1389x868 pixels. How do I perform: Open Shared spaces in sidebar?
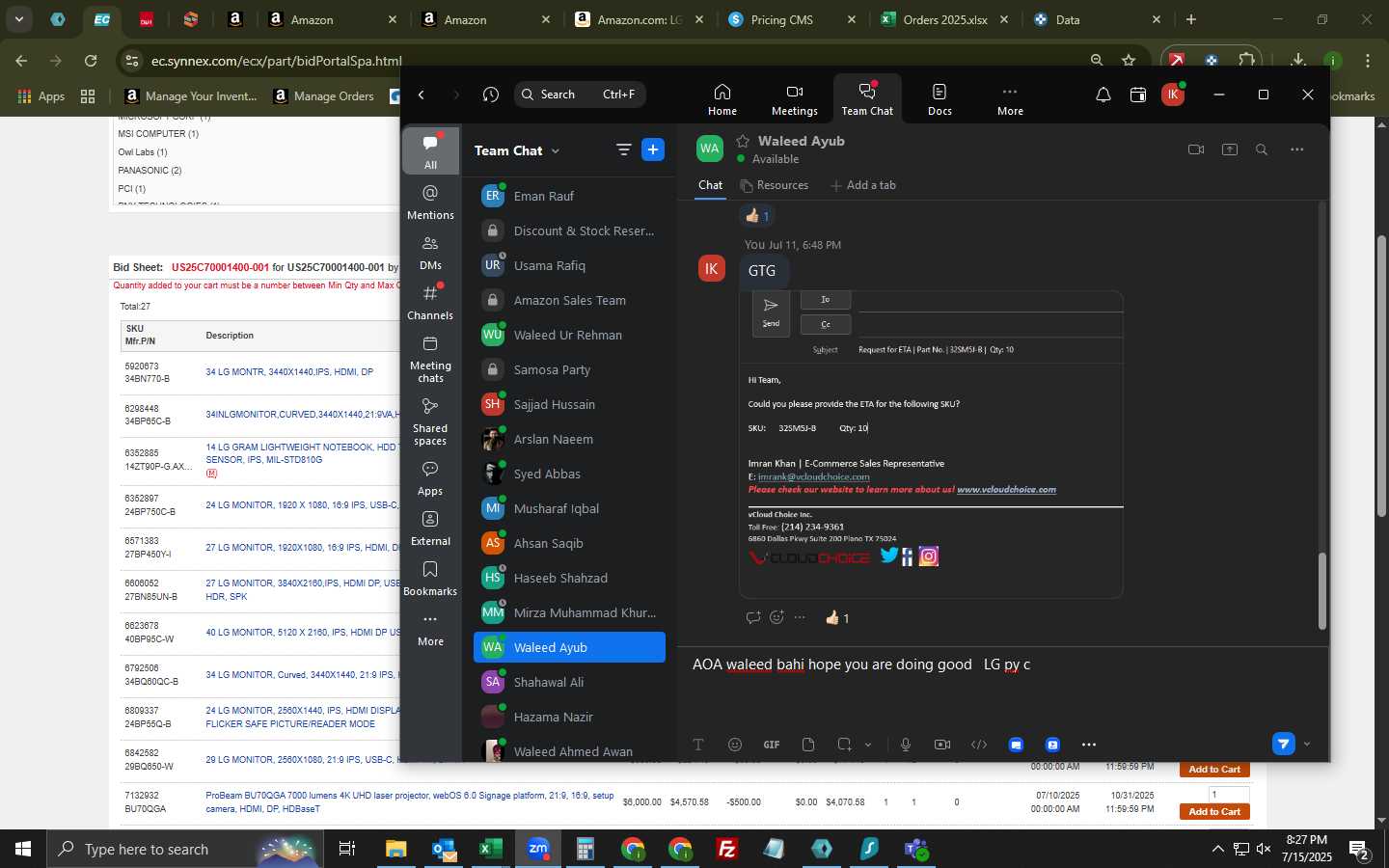430,421
